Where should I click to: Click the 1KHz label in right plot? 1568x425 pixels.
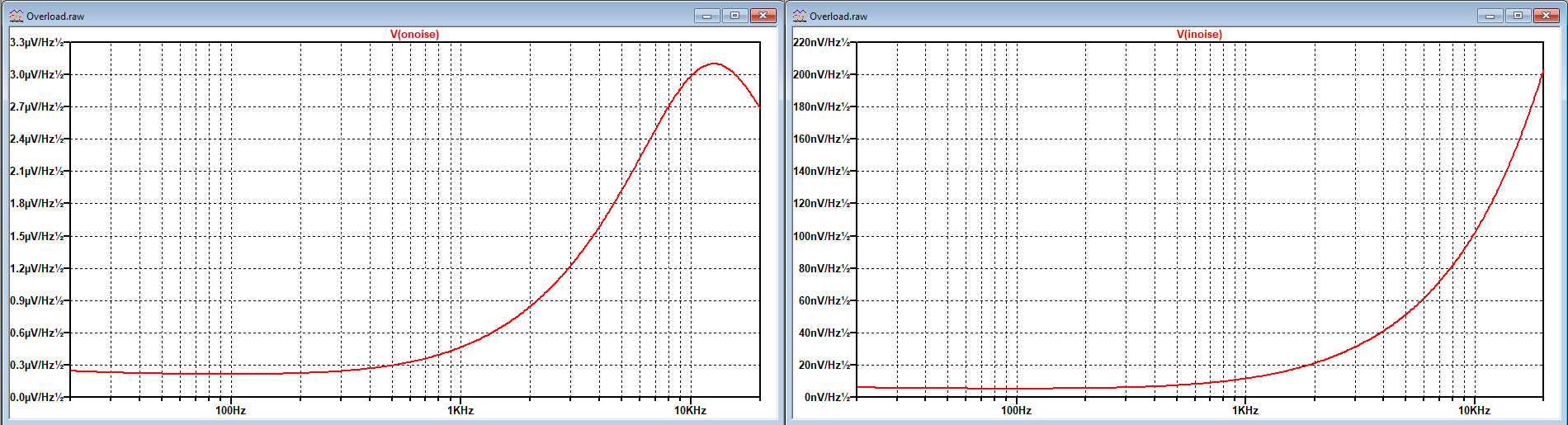(x=1245, y=410)
